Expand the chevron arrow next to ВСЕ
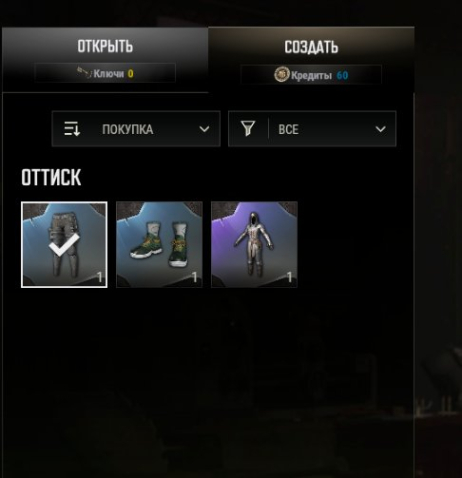The width and height of the screenshot is (462, 478). [381, 129]
